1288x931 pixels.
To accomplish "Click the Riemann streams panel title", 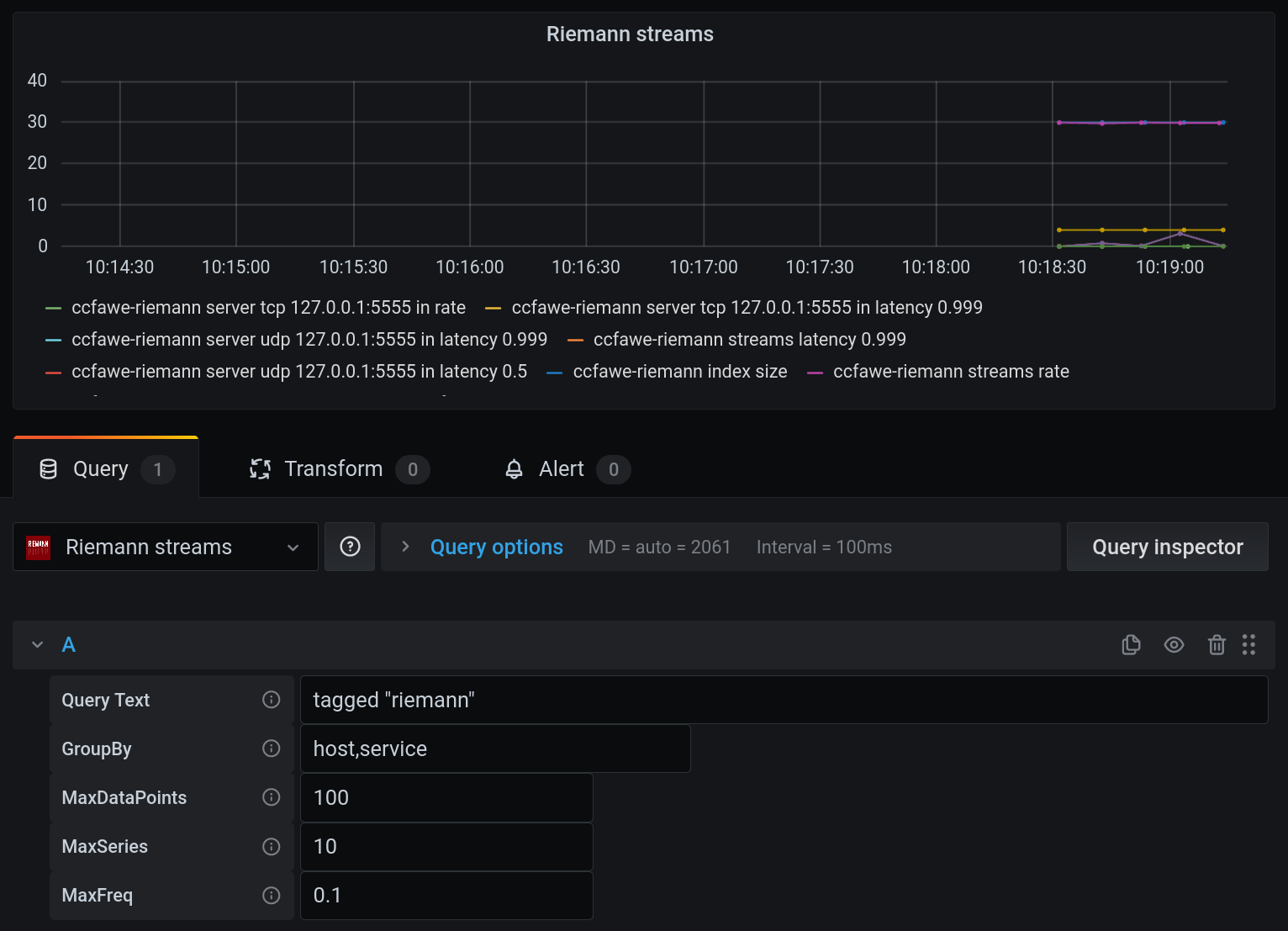I will [x=630, y=34].
